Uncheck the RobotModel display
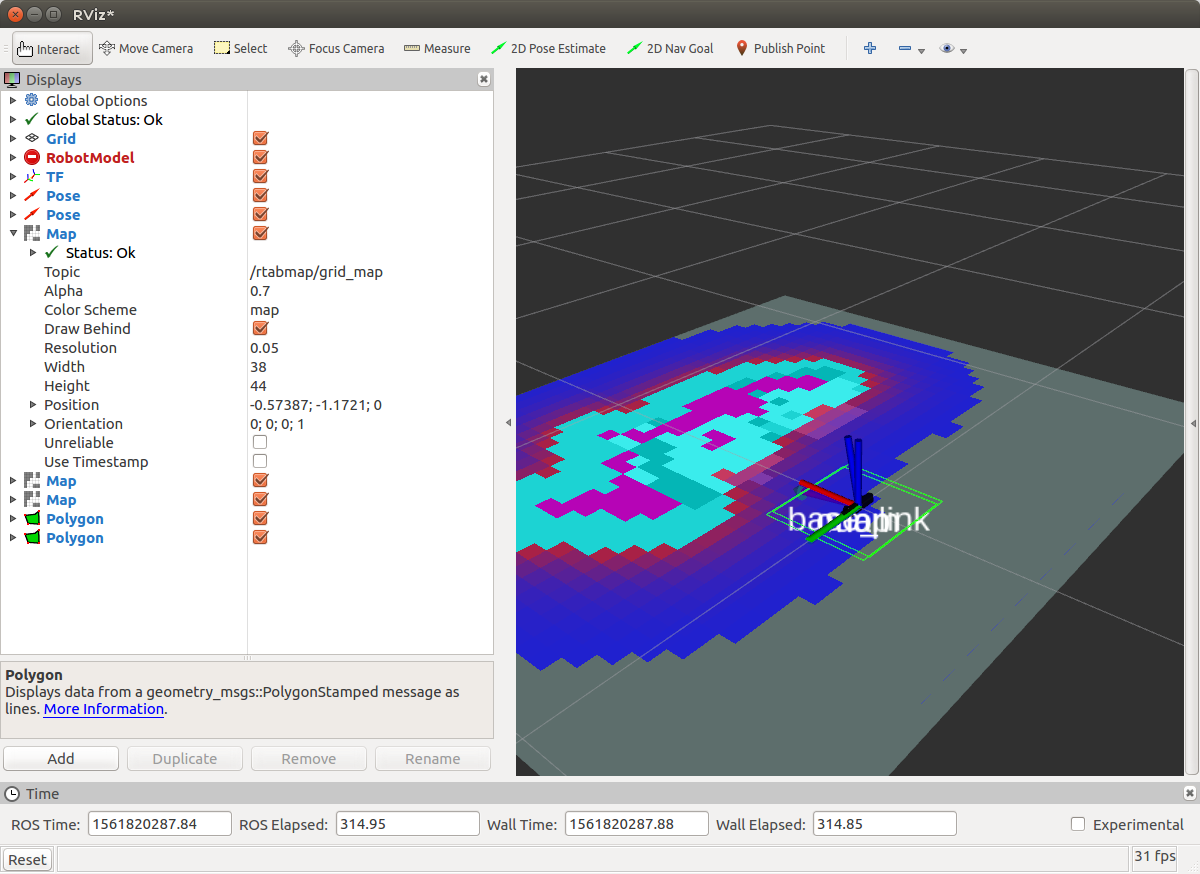The image size is (1200, 874). 260,157
